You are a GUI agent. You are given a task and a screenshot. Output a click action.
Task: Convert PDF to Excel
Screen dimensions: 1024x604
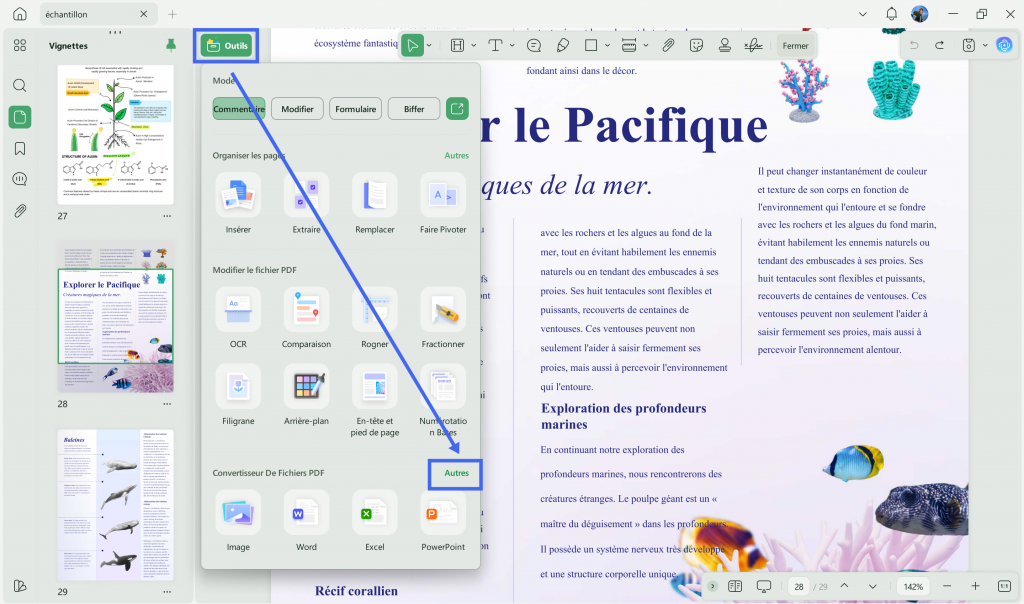click(x=375, y=520)
